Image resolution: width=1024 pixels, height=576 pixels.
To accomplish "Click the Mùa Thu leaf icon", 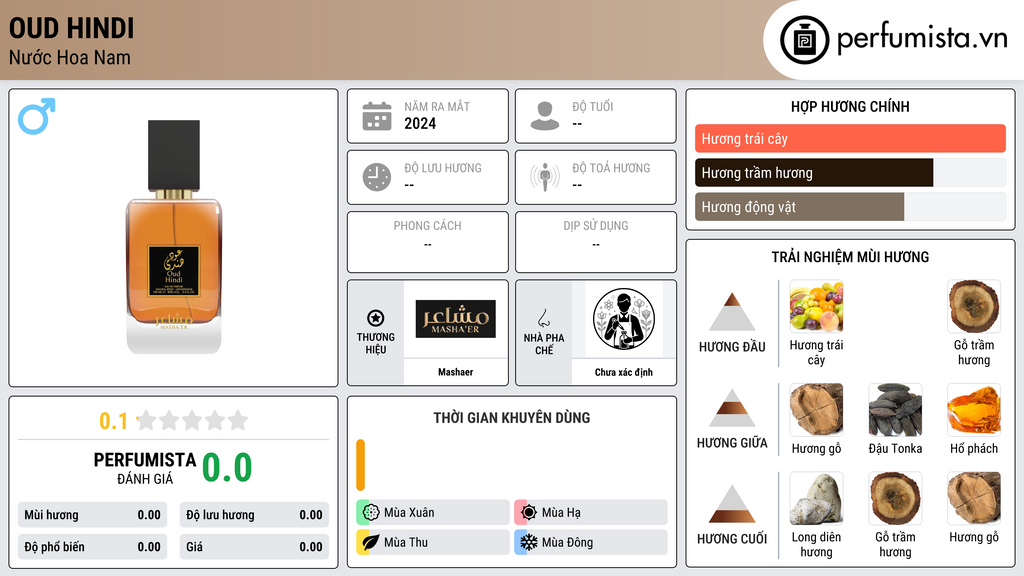I will pos(371,542).
